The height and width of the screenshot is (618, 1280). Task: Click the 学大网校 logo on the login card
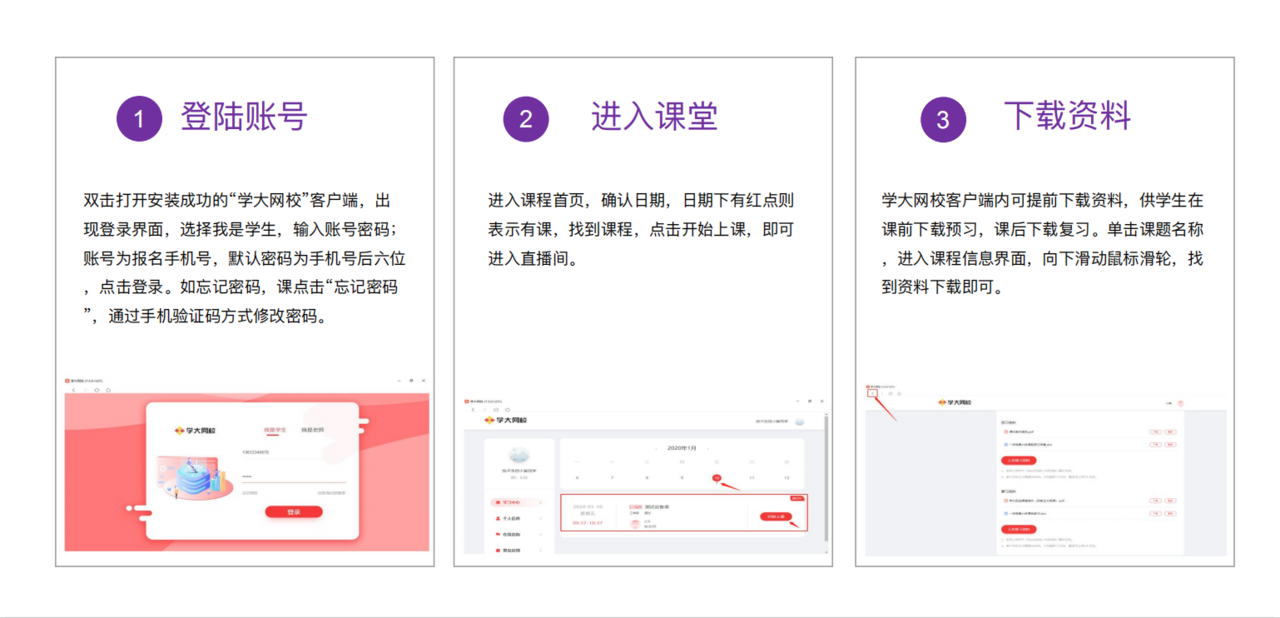[x=195, y=430]
